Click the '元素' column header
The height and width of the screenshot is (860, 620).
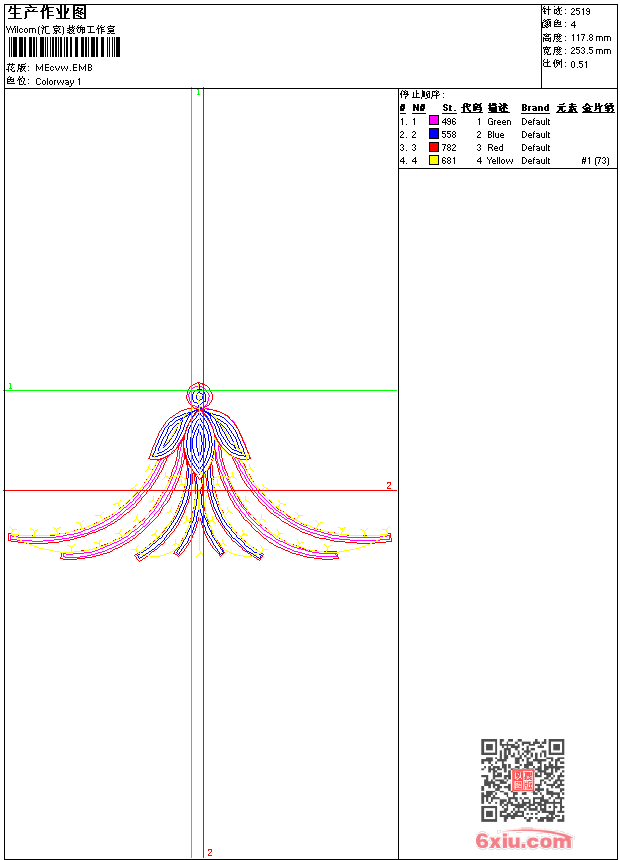point(567,108)
